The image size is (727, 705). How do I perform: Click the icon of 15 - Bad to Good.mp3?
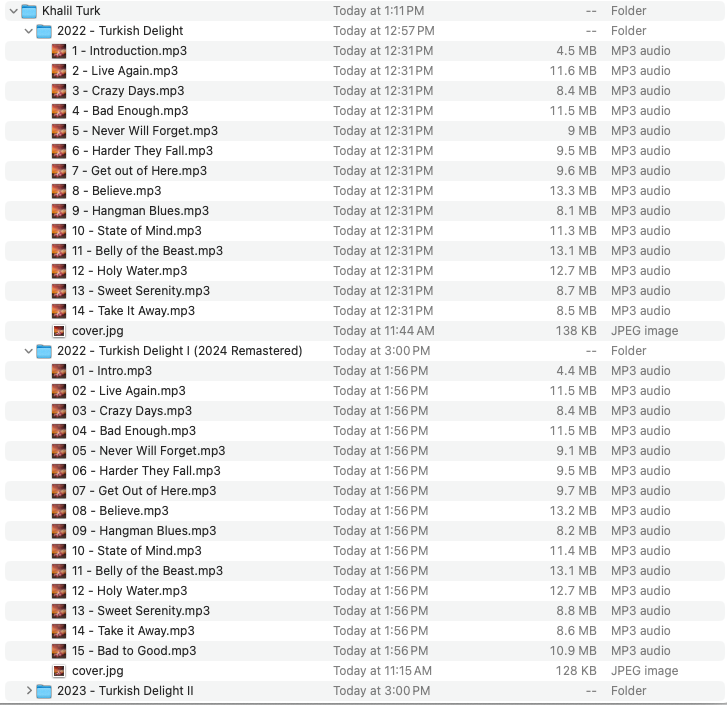click(59, 651)
